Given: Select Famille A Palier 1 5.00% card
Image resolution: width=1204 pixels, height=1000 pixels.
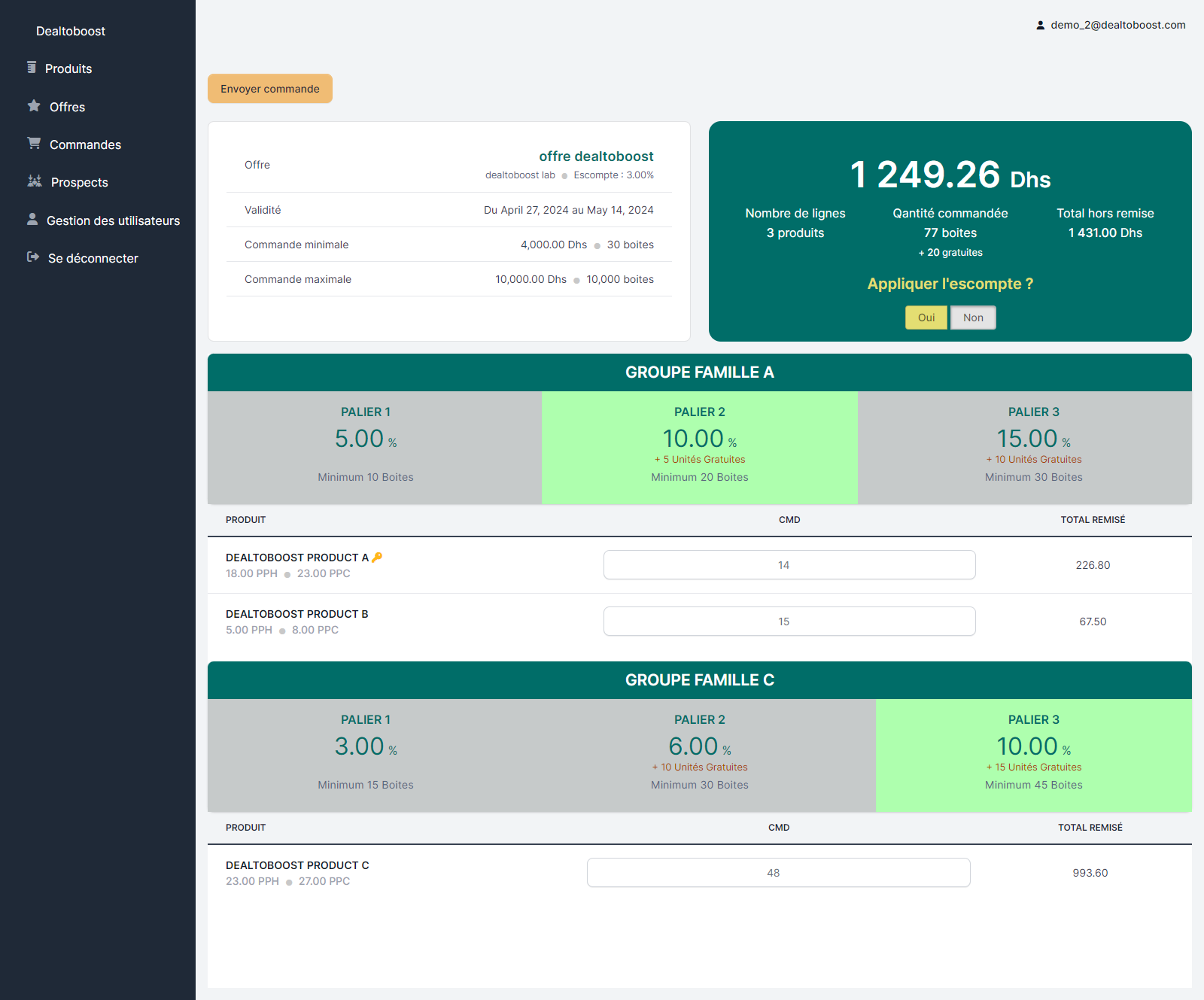Looking at the screenshot, I should pyautogui.click(x=375, y=448).
